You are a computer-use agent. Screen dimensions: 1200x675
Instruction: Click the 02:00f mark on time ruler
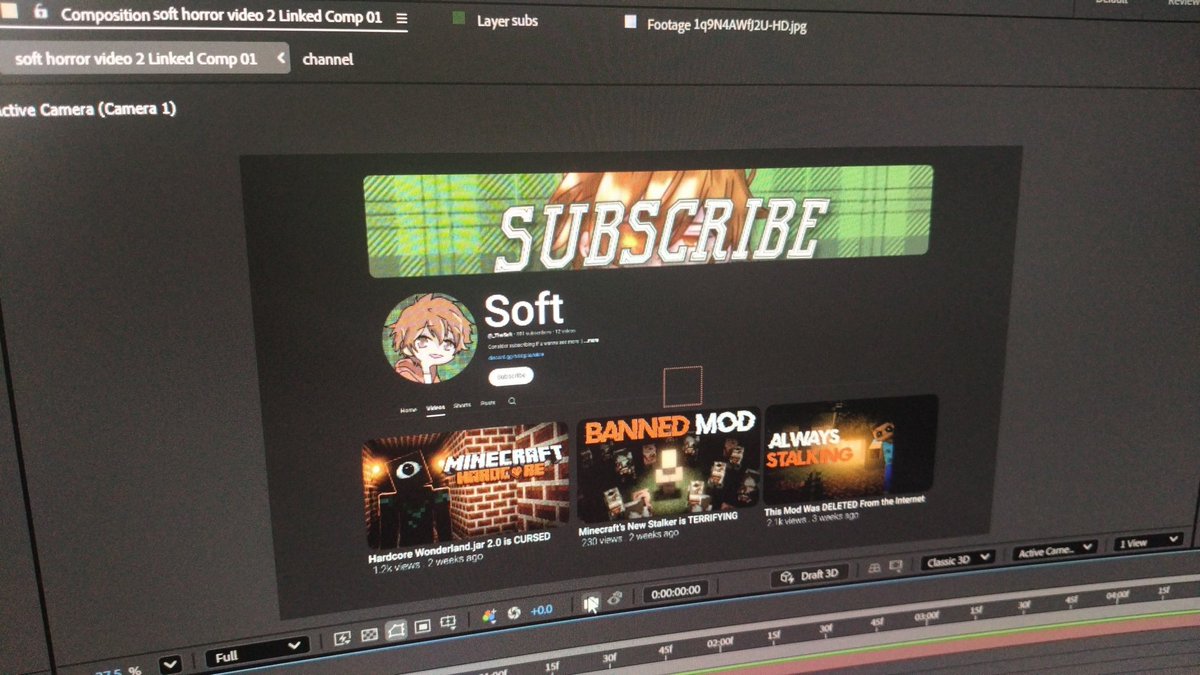[x=720, y=643]
